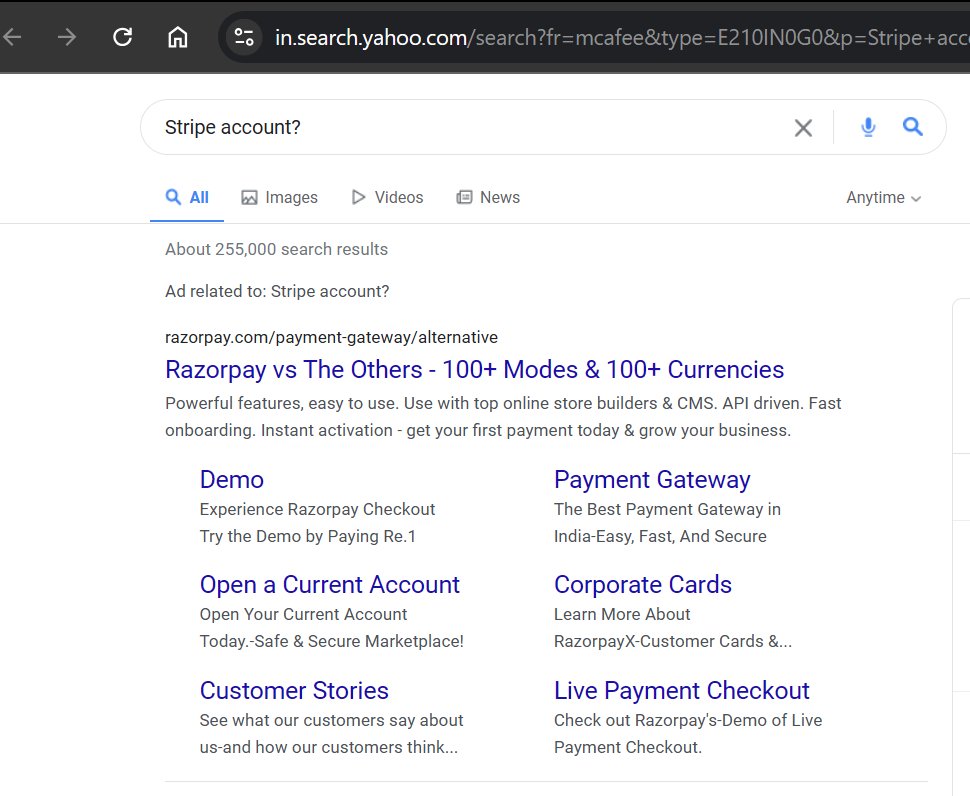This screenshot has height=796, width=970.
Task: Click 'The Best Payment Gateway in' text
Action: 667,509
